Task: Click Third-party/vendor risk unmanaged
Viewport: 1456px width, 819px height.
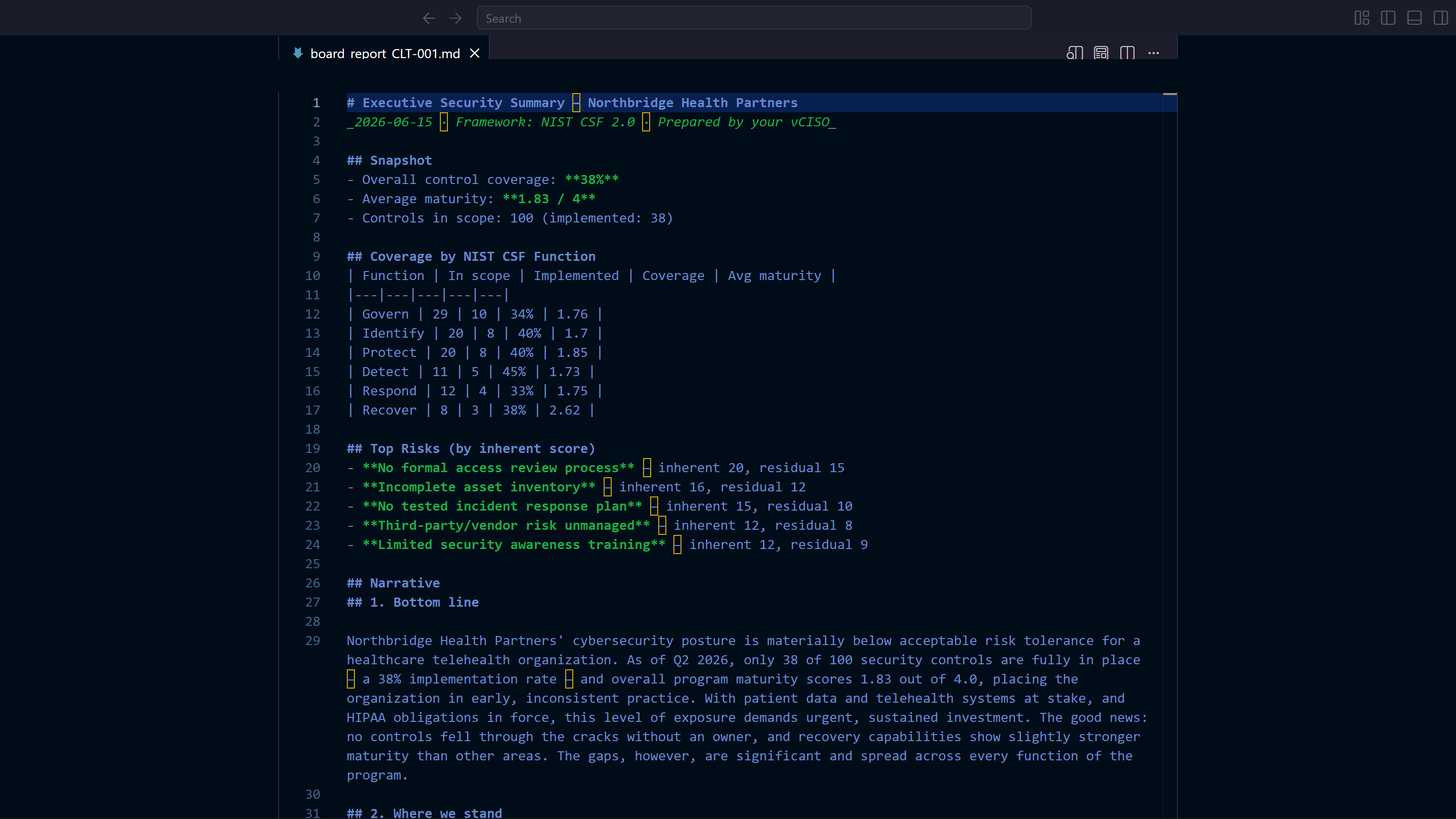Action: pyautogui.click(x=507, y=526)
